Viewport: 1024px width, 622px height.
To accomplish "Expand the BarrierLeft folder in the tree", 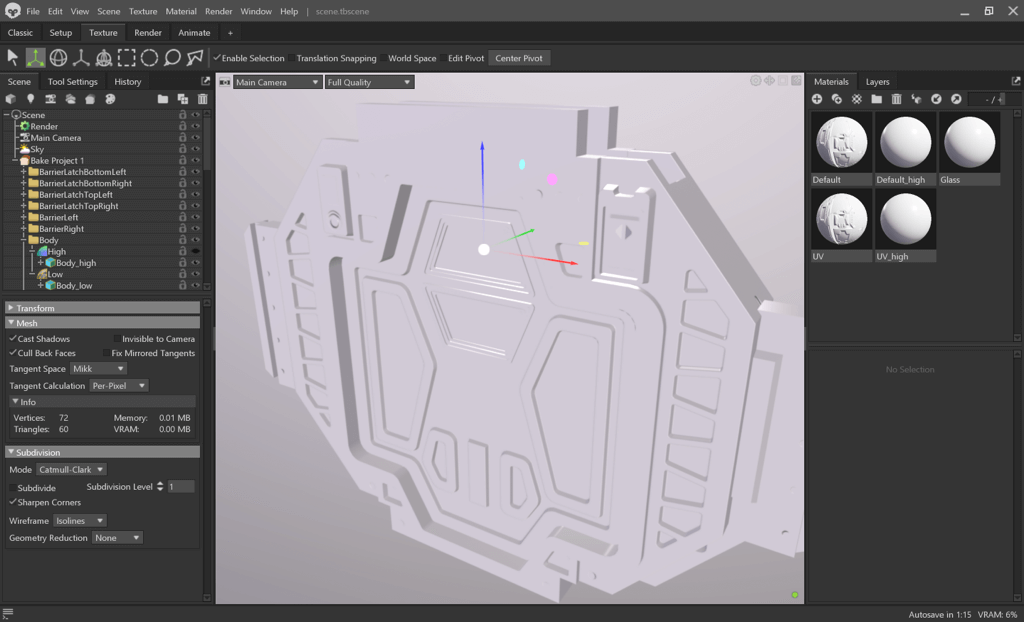I will [x=24, y=217].
